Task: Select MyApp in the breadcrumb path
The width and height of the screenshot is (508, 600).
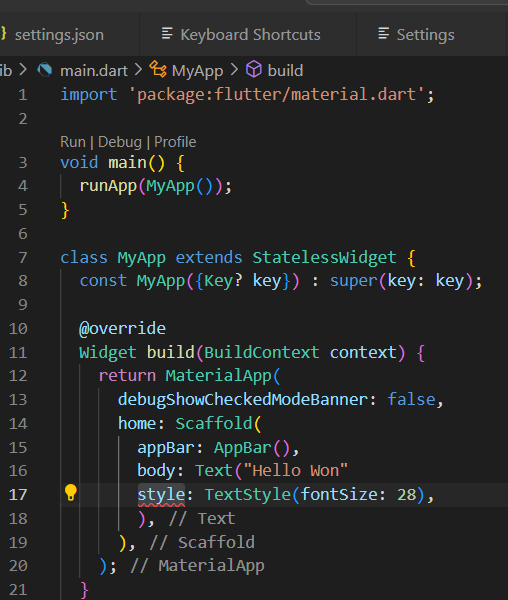Action: point(197,71)
